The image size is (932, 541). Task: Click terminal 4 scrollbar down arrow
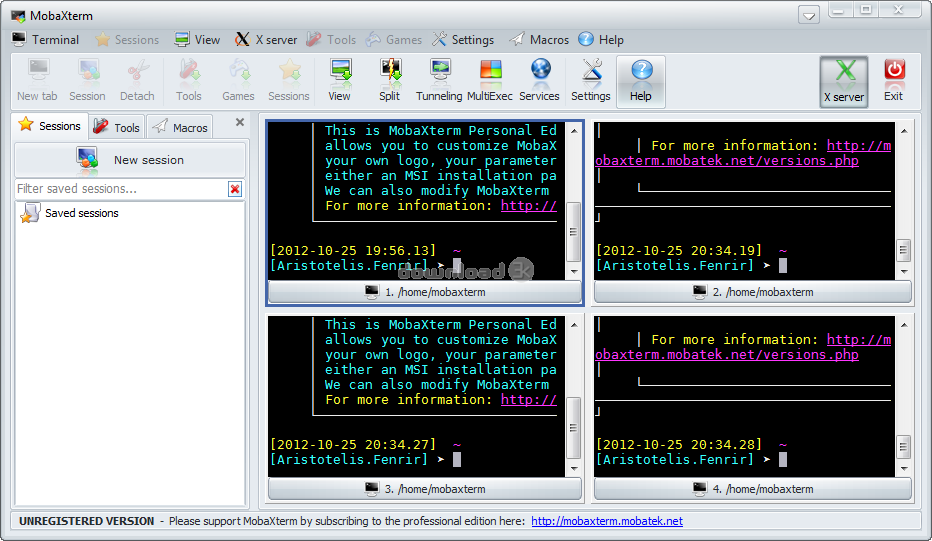click(x=904, y=468)
